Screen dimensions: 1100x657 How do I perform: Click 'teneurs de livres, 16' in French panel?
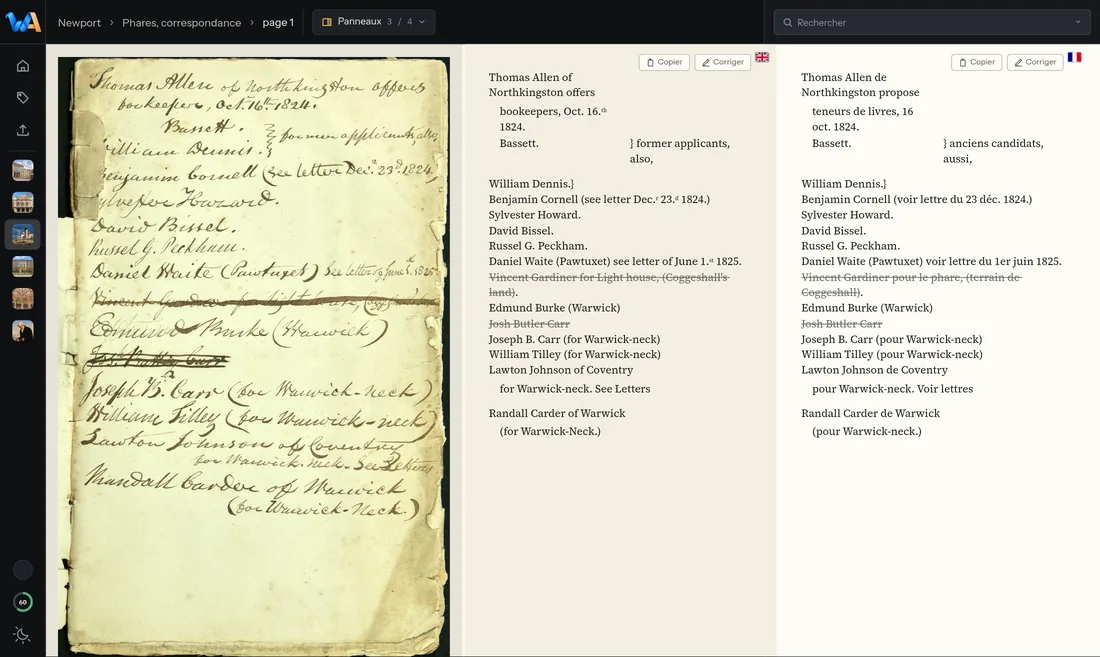pyautogui.click(x=862, y=111)
